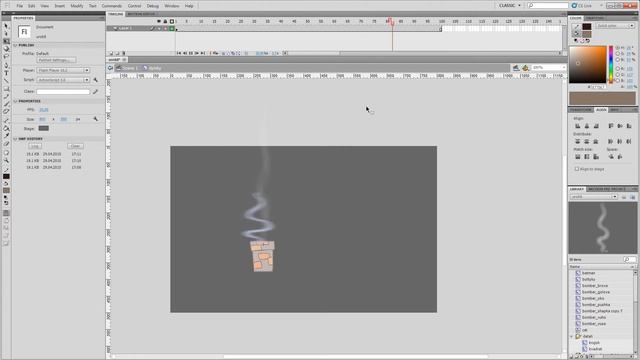
Task: Open the Commands menu
Action: coord(111,6)
